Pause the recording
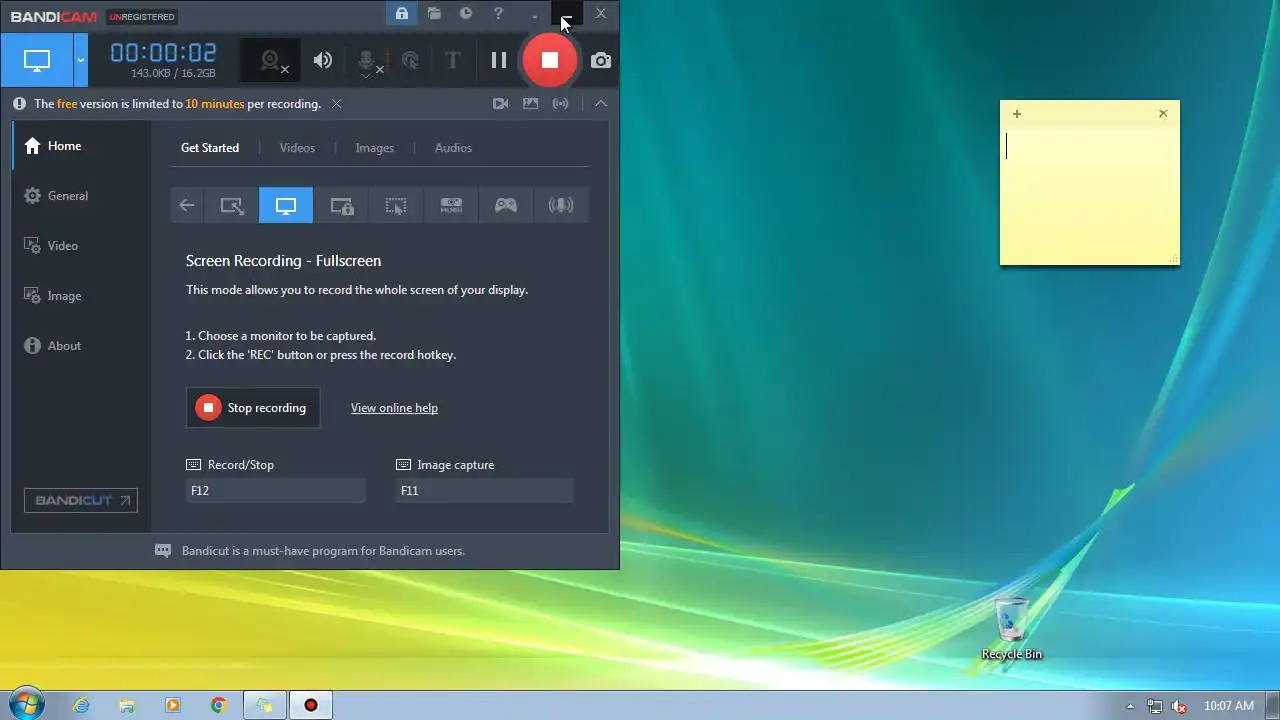This screenshot has height=720, width=1280. tap(498, 60)
